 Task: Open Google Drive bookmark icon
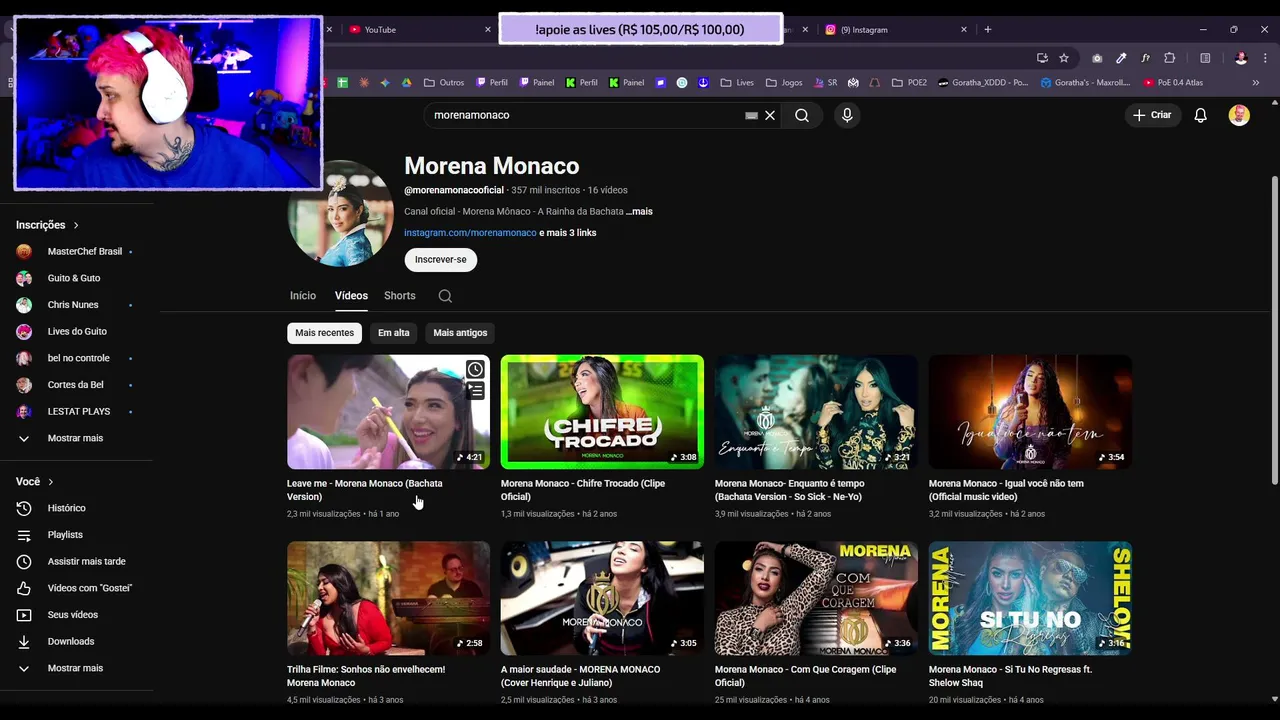point(407,83)
